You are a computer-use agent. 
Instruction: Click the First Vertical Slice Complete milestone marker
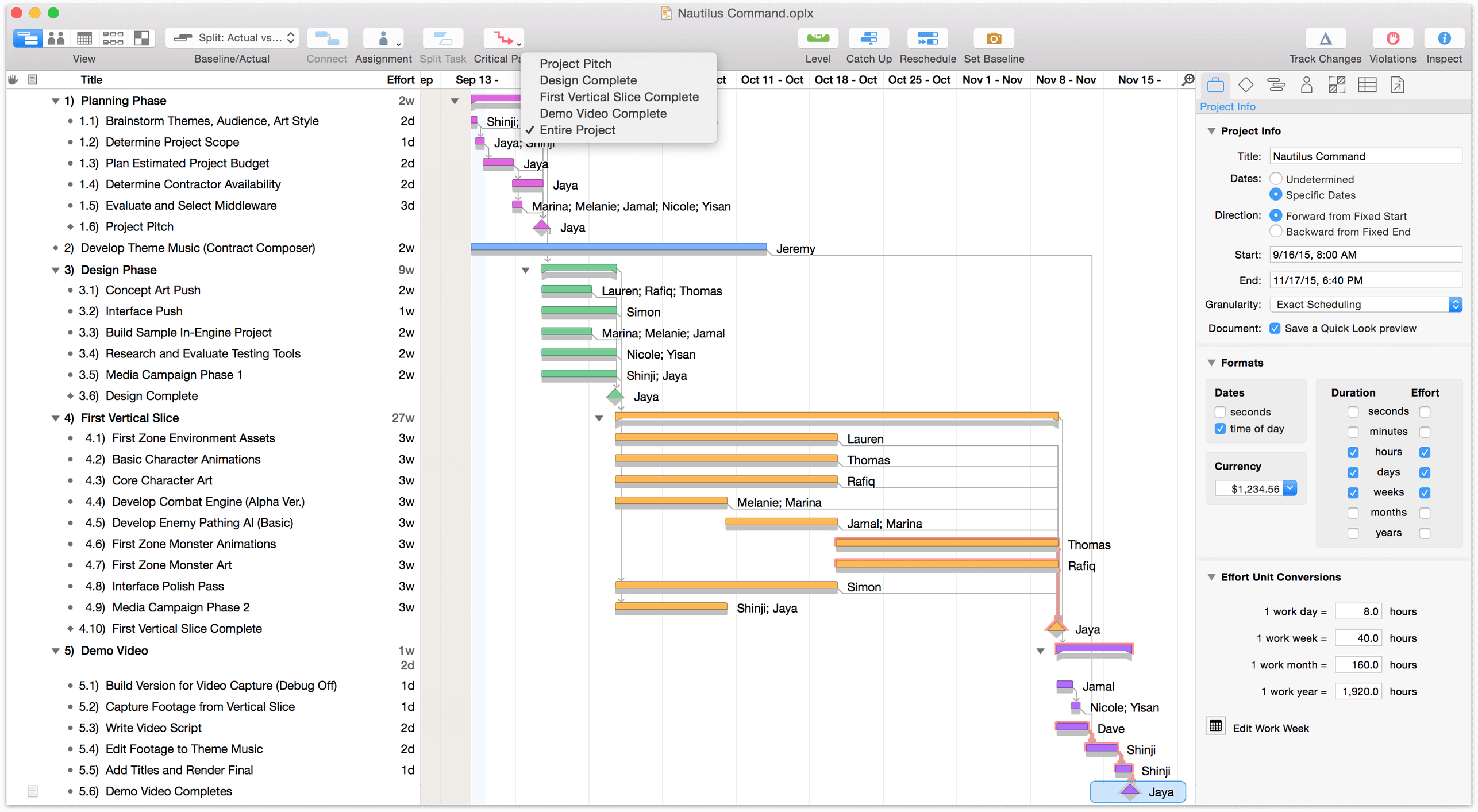click(1056, 627)
